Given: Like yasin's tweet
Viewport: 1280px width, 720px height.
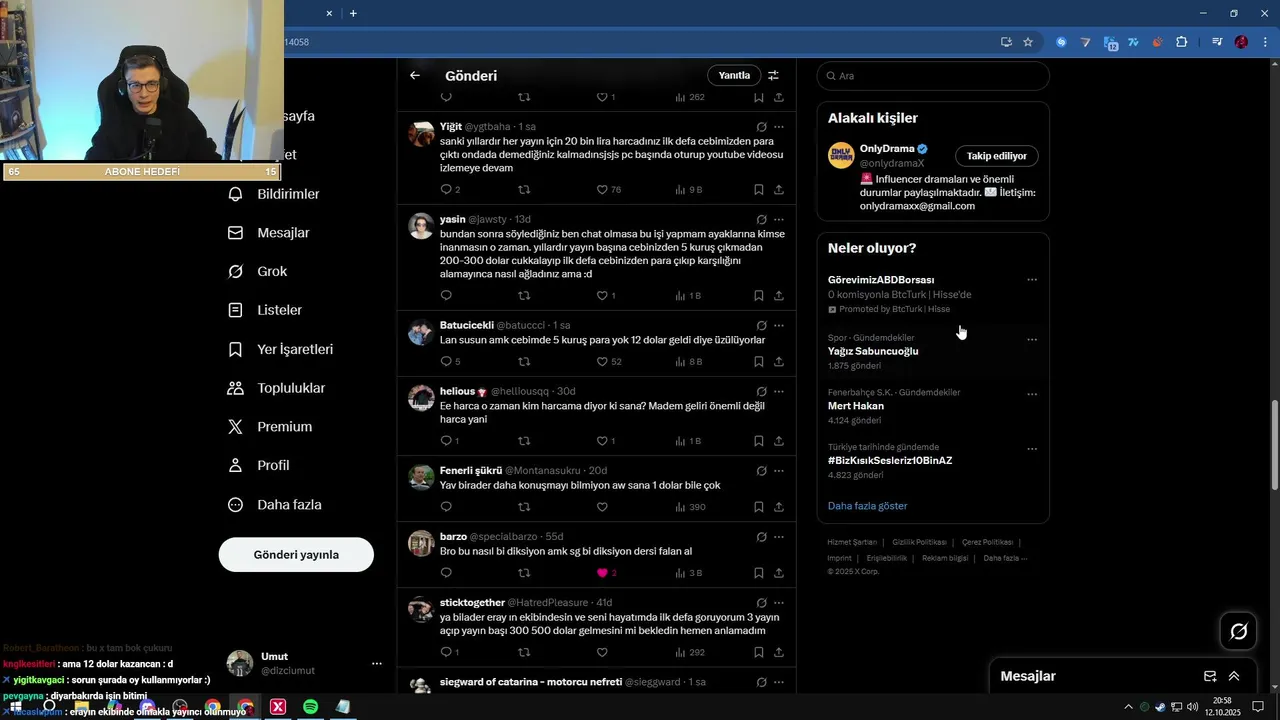Looking at the screenshot, I should pos(602,295).
